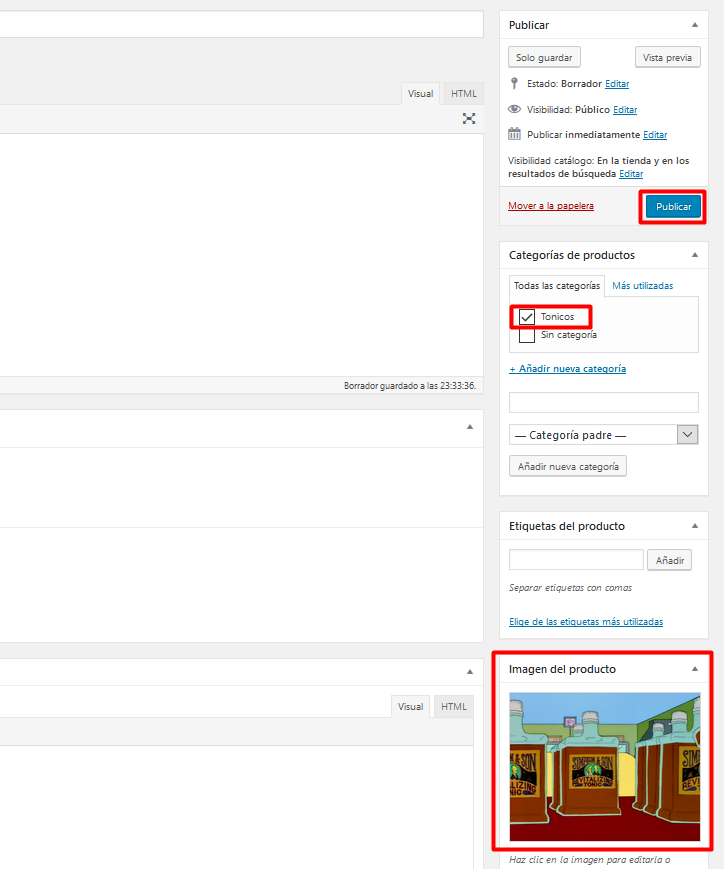Image resolution: width=725 pixels, height=869 pixels.
Task: Open the Categoría padre dropdown
Action: pos(604,435)
